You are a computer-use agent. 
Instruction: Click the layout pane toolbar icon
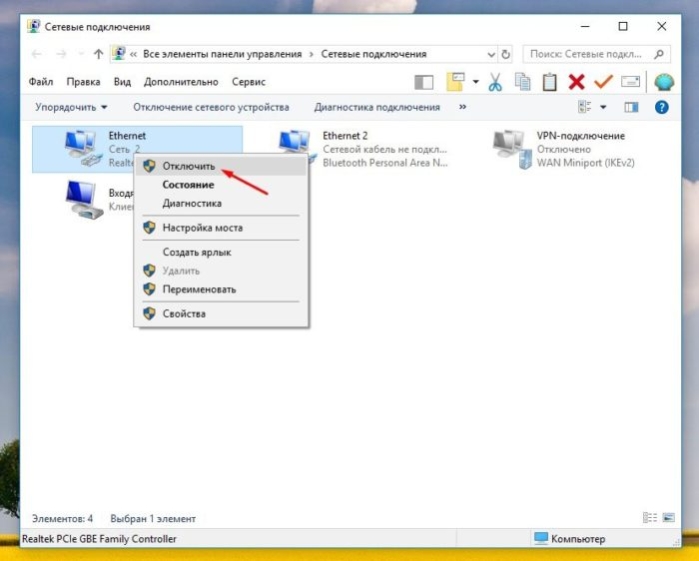[x=424, y=82]
